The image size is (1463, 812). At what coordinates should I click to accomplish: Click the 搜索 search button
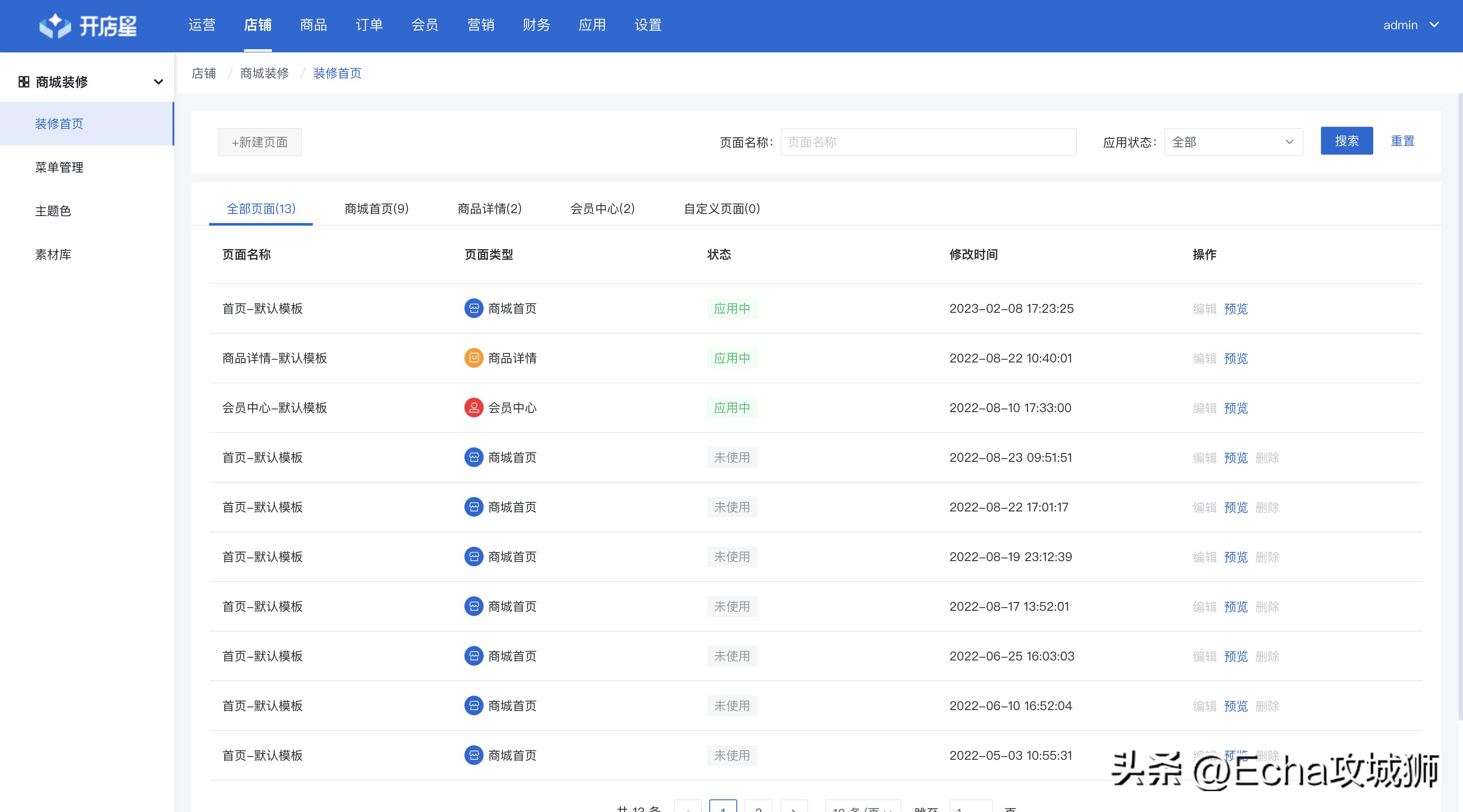(x=1346, y=141)
